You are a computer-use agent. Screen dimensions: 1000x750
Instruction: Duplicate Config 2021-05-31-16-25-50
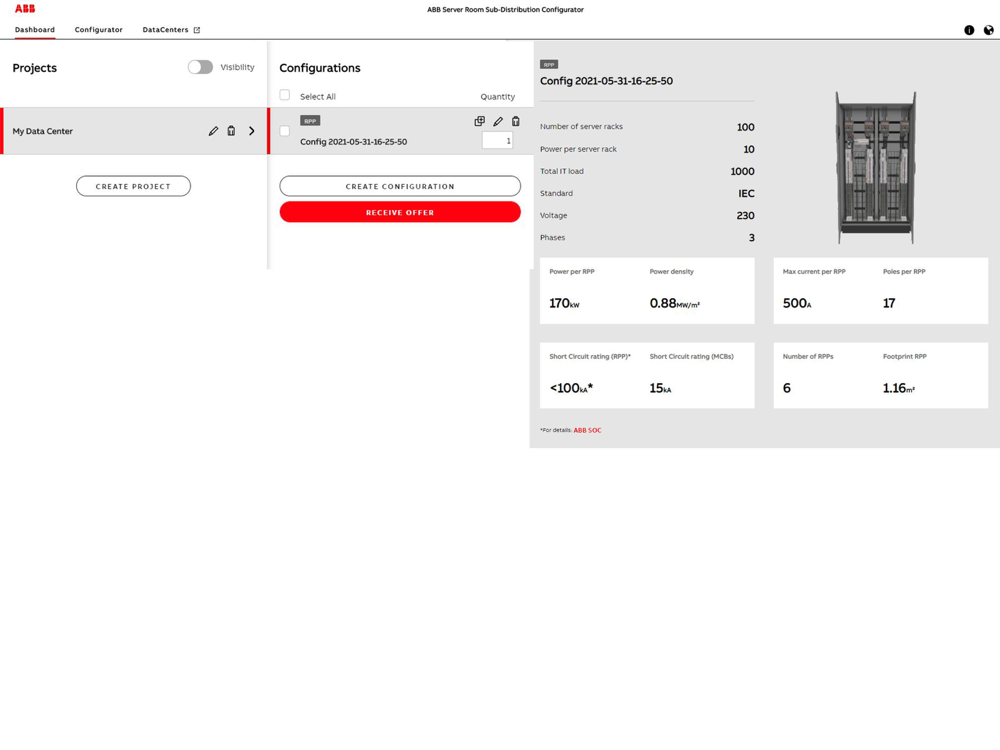point(480,121)
